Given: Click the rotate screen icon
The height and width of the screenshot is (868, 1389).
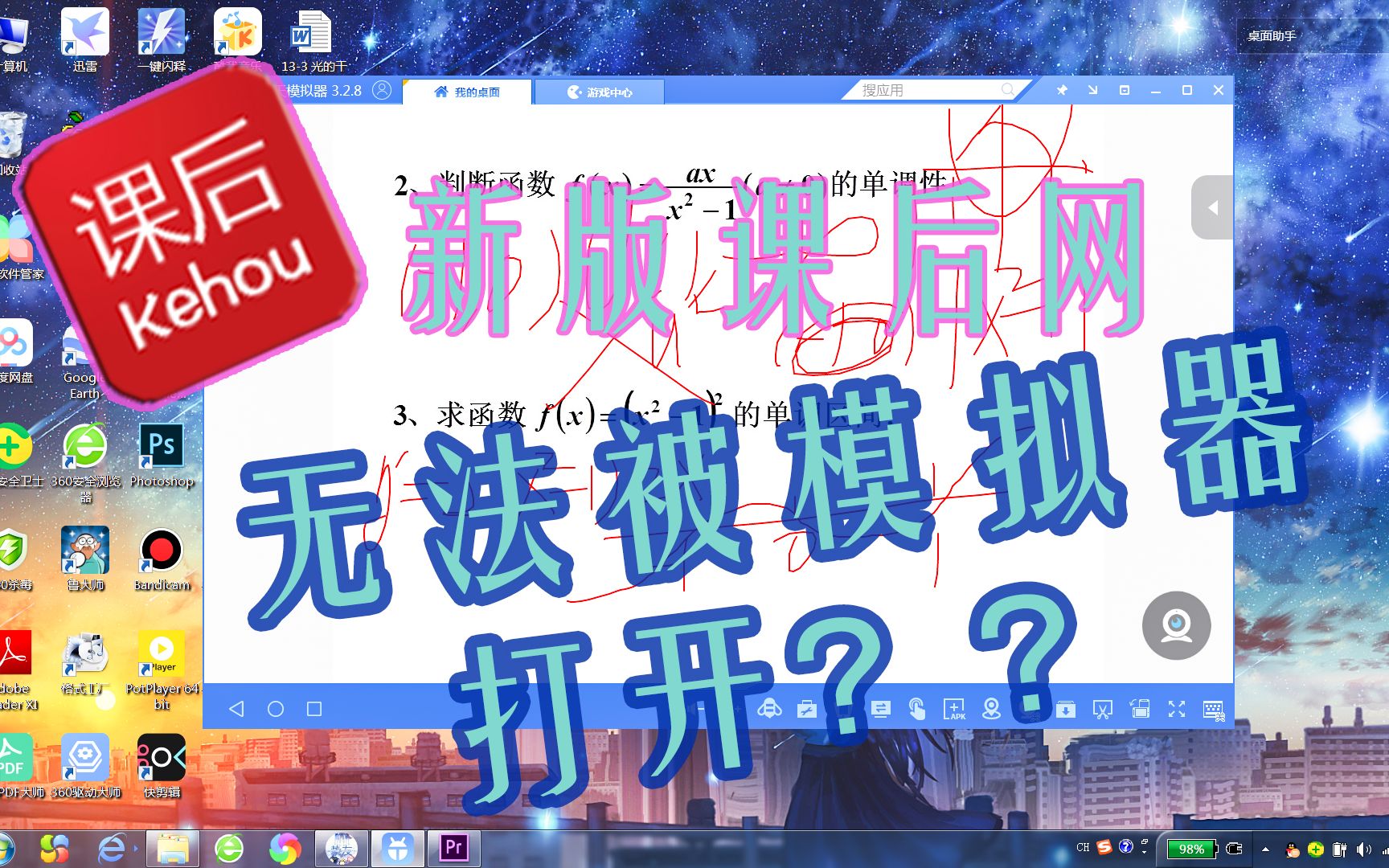Looking at the screenshot, I should [1140, 709].
